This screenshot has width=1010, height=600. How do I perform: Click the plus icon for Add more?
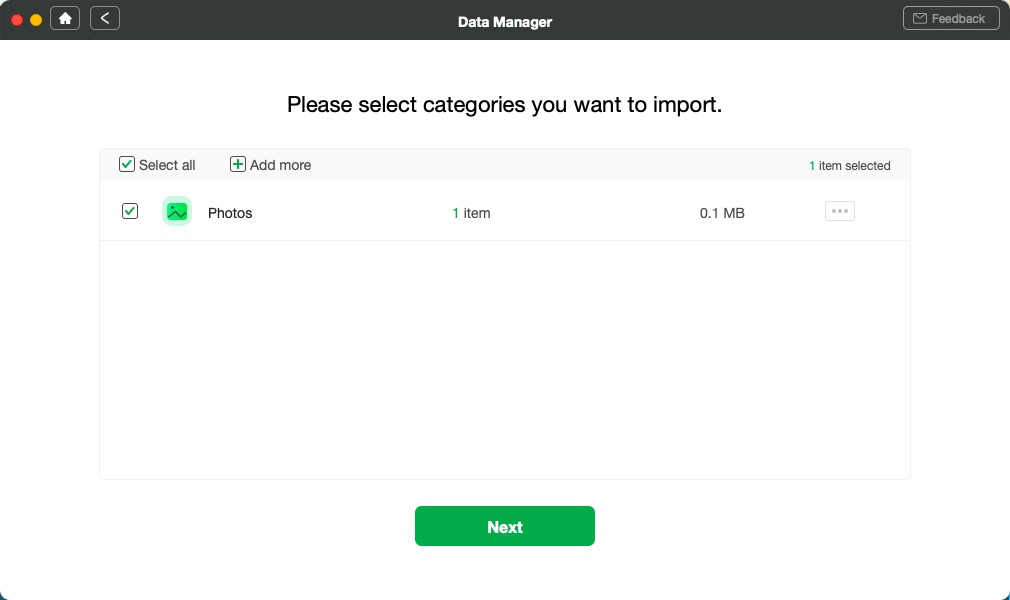(x=238, y=165)
